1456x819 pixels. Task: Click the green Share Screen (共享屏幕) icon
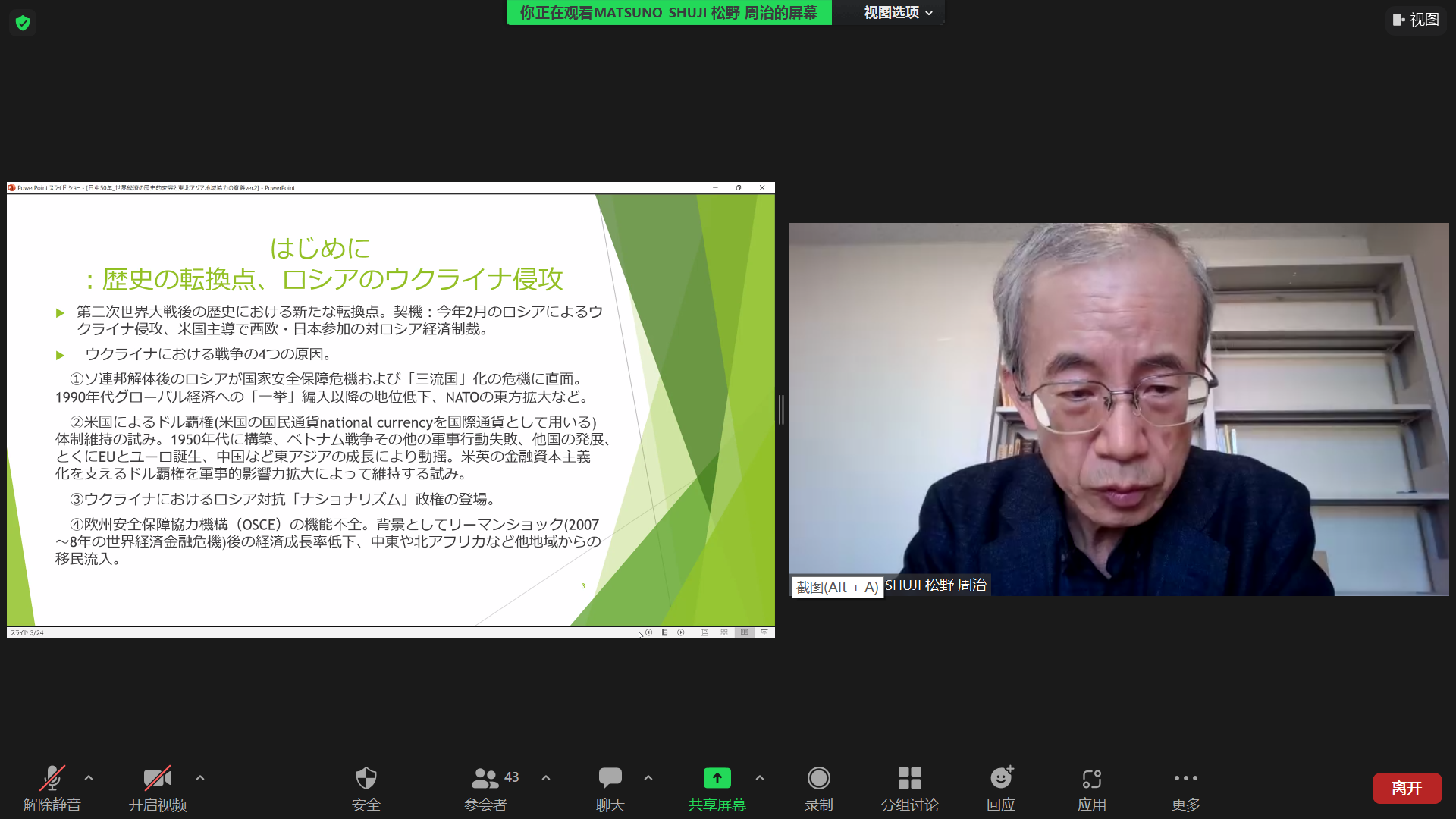717,779
